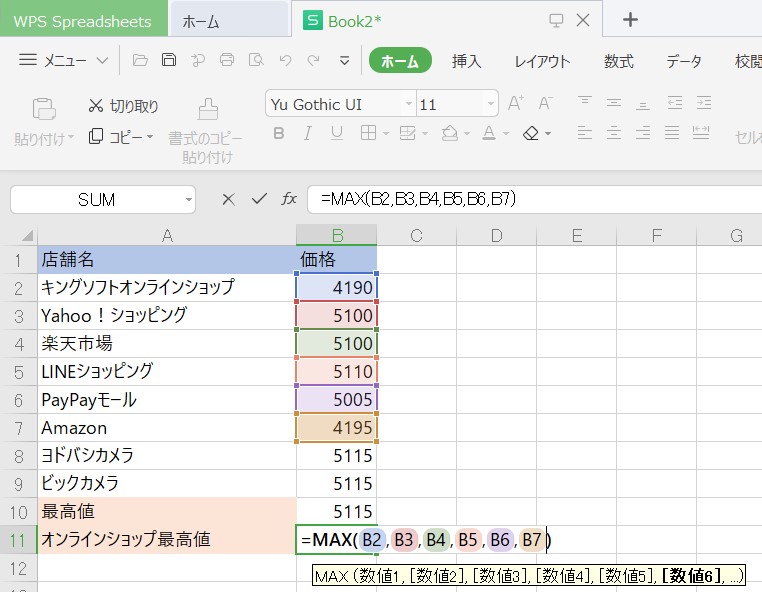
Task: Click the 貼り付け paste icon
Action: [x=44, y=108]
